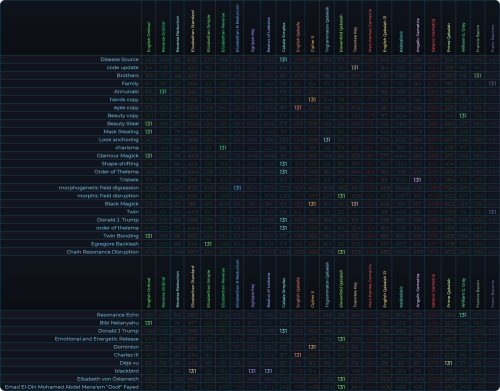Click highlighted 131 in Emotional and Energetic Release row
This screenshot has width=500, height=391.
[341, 339]
